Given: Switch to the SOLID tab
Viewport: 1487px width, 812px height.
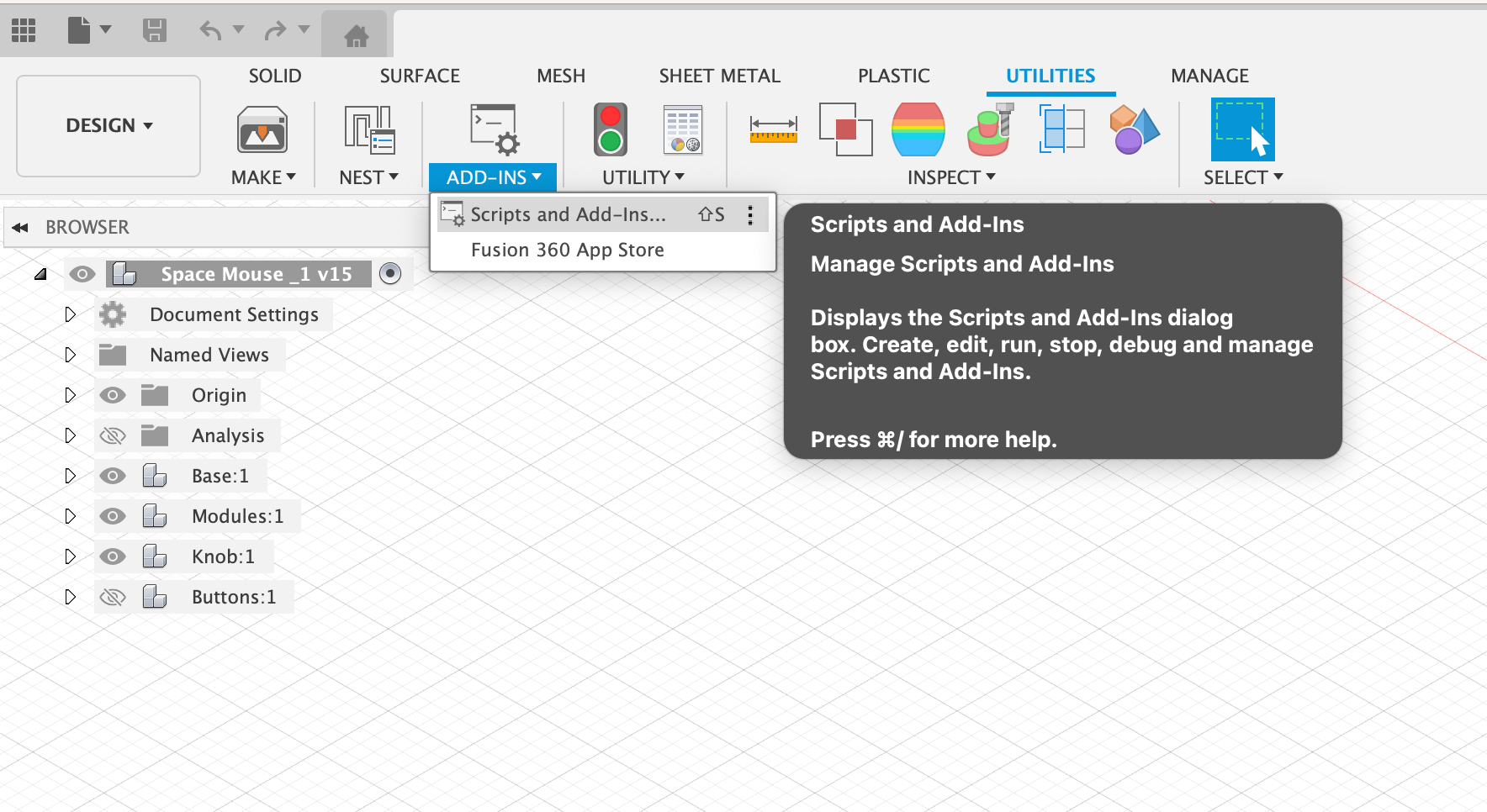Looking at the screenshot, I should click(275, 76).
